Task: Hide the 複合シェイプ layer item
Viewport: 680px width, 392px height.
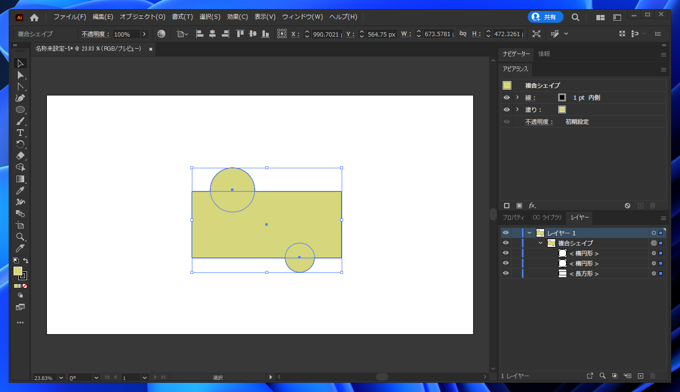Action: pyautogui.click(x=506, y=243)
